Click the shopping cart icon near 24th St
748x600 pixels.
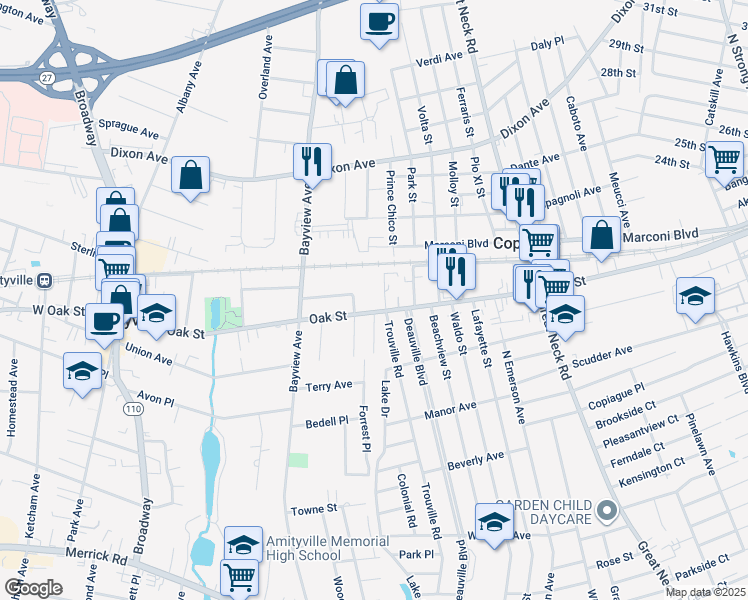[724, 158]
